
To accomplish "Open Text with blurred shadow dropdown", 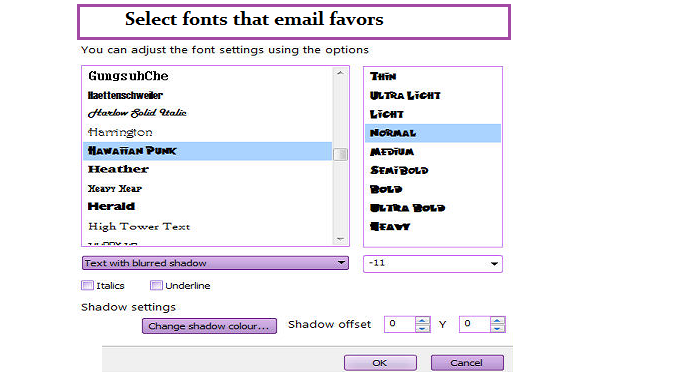I will click(215, 263).
